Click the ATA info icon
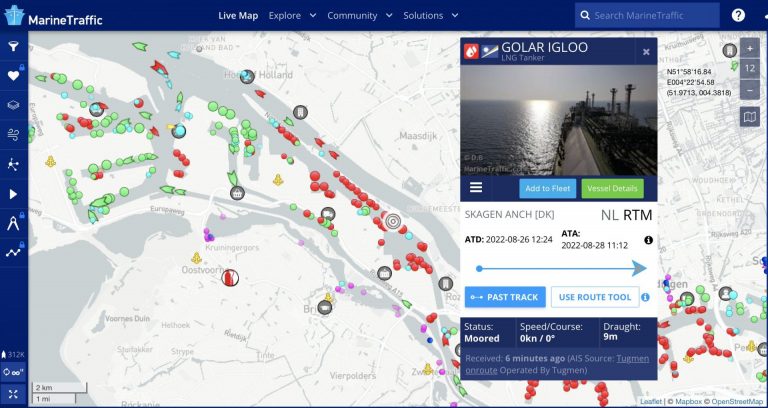Viewport: 768px width, 408px height. (648, 240)
